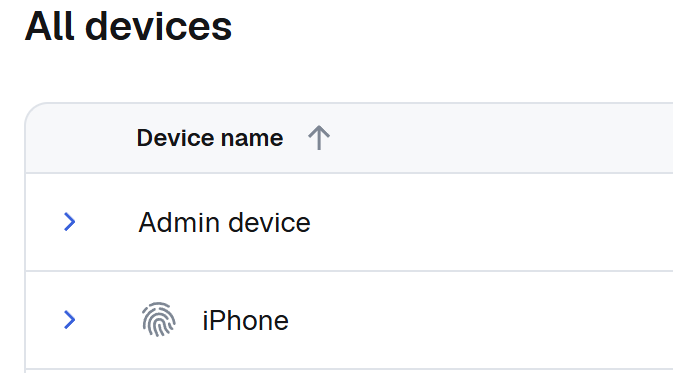Open the Admin device entry
673x373 pixels.
click(x=224, y=222)
